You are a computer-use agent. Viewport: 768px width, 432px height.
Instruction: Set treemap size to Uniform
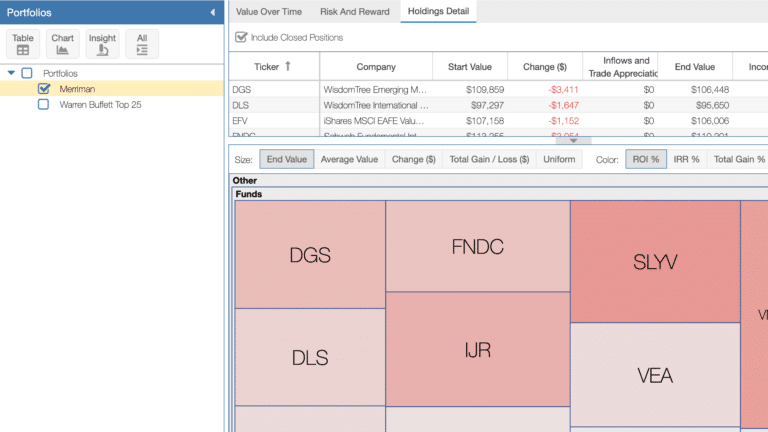click(x=559, y=159)
